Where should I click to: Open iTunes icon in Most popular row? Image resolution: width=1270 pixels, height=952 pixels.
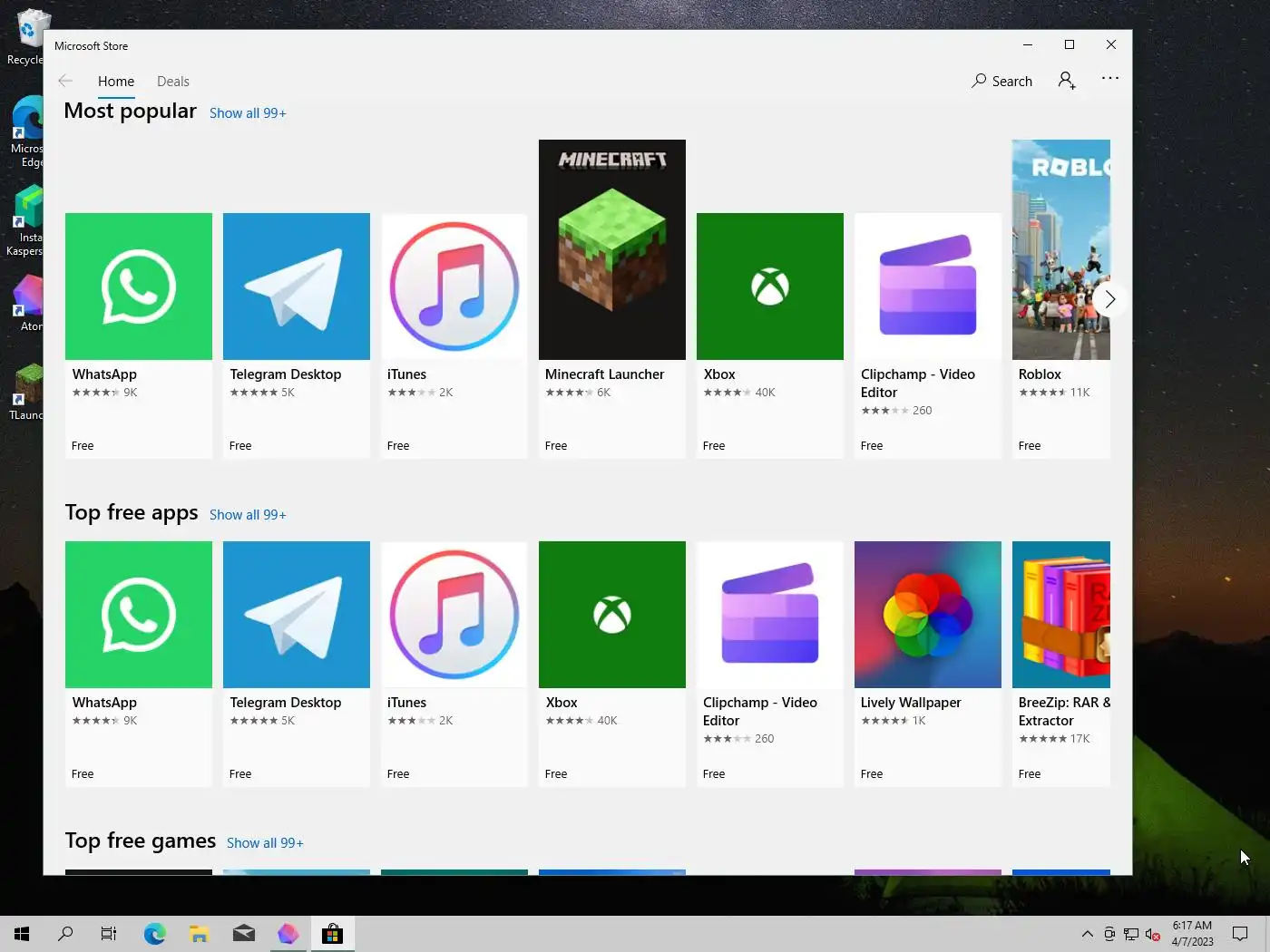pos(454,287)
